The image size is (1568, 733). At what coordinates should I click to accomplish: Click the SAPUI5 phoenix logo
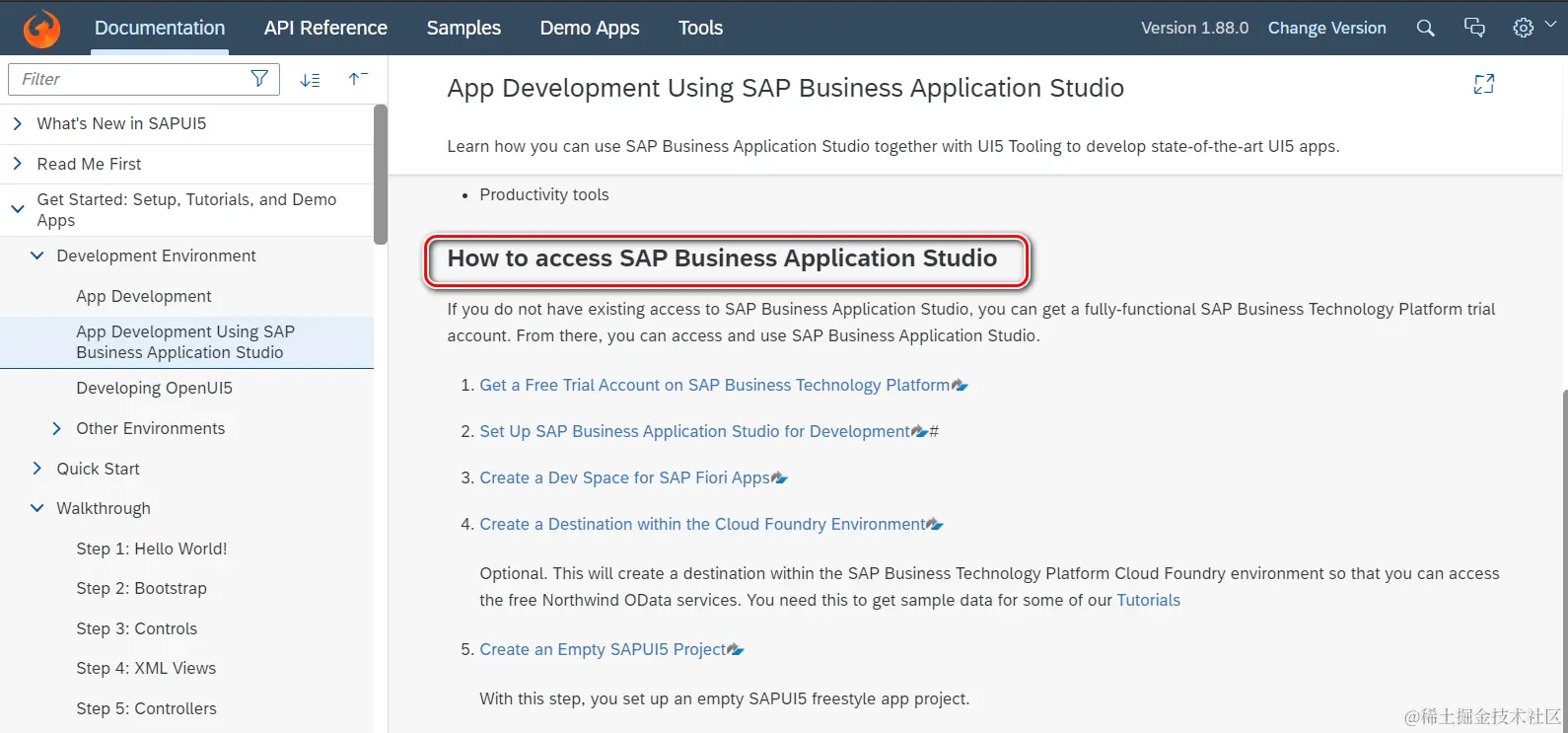[x=41, y=29]
